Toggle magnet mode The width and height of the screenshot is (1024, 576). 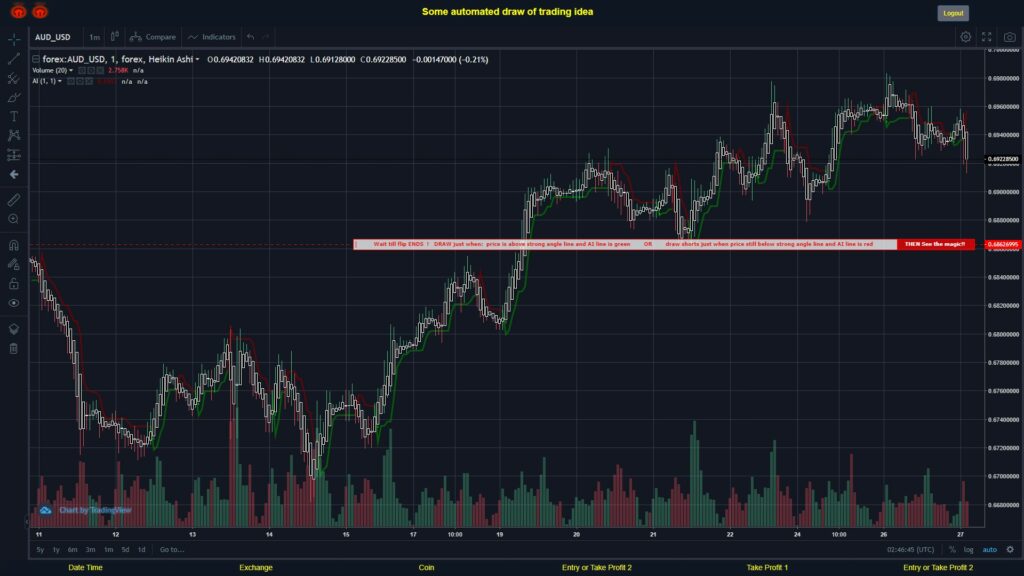coord(14,245)
